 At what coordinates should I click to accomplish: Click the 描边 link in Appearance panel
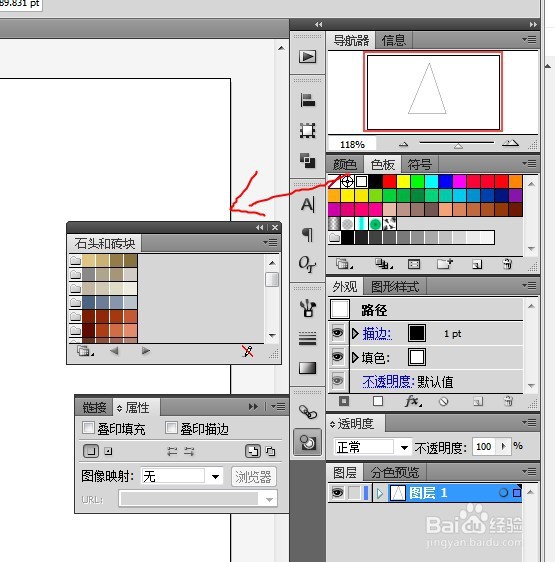tap(377, 334)
